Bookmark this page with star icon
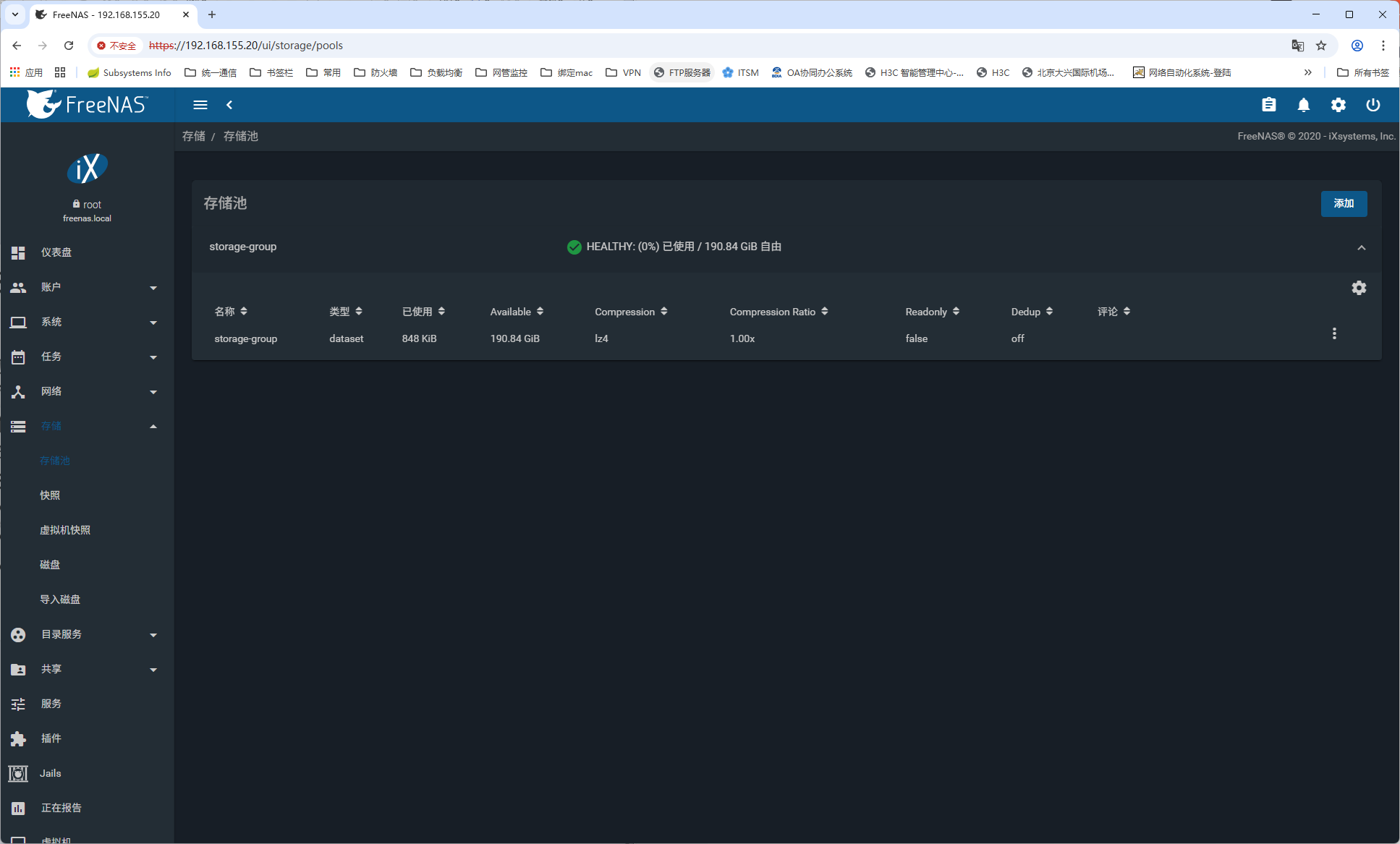1400x844 pixels. (1321, 46)
